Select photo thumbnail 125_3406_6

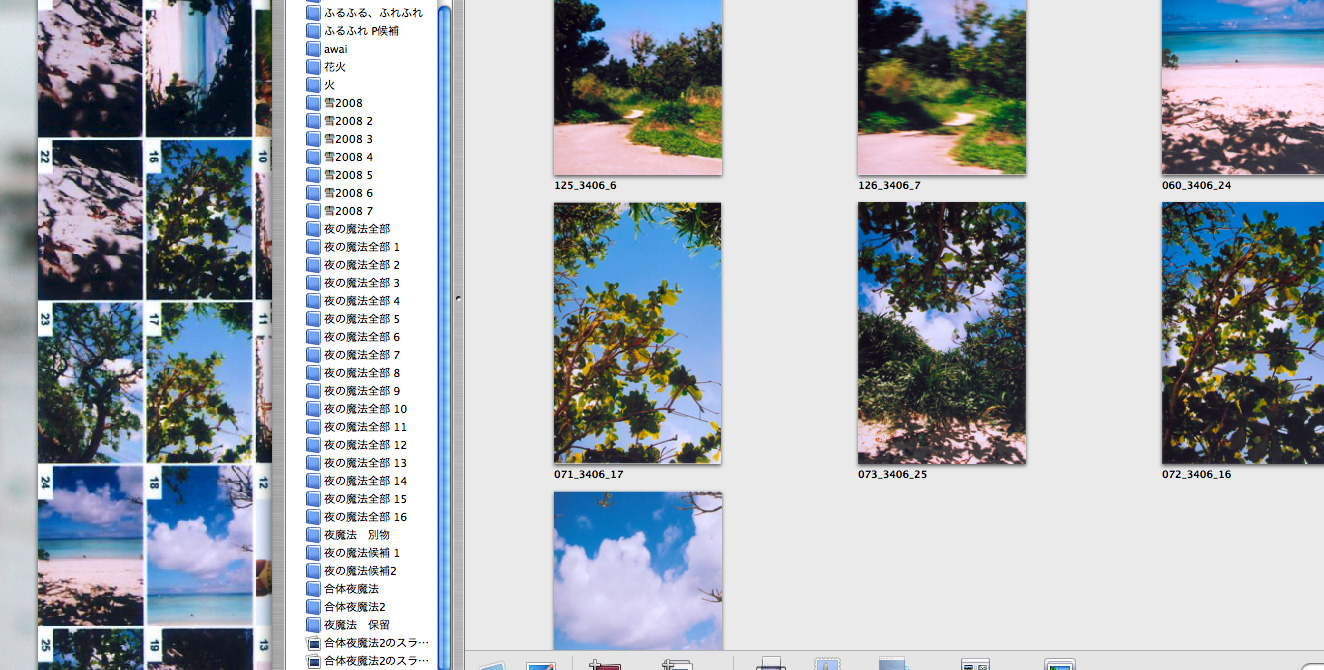click(x=638, y=87)
